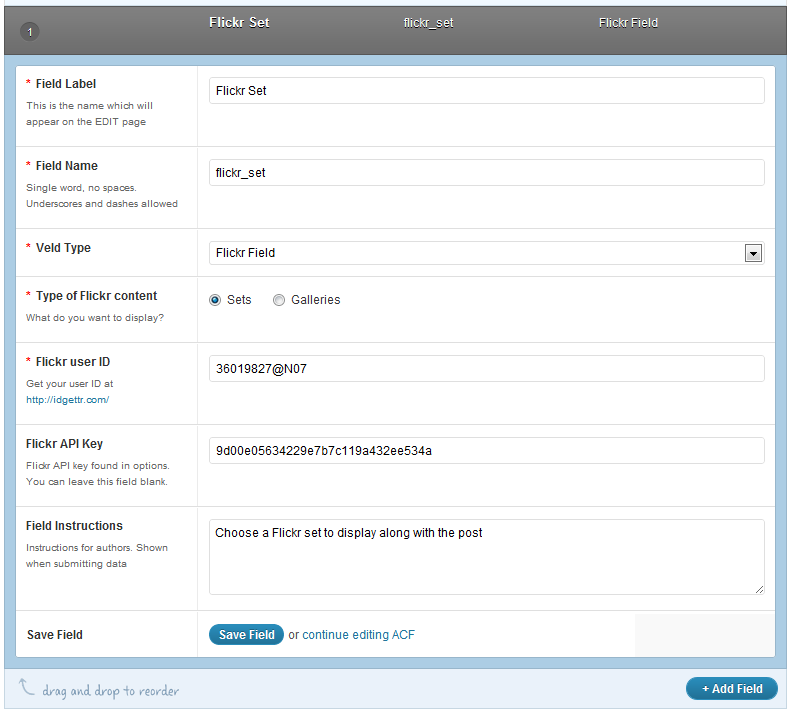
Task: Click the Field Label input box
Action: [x=486, y=91]
